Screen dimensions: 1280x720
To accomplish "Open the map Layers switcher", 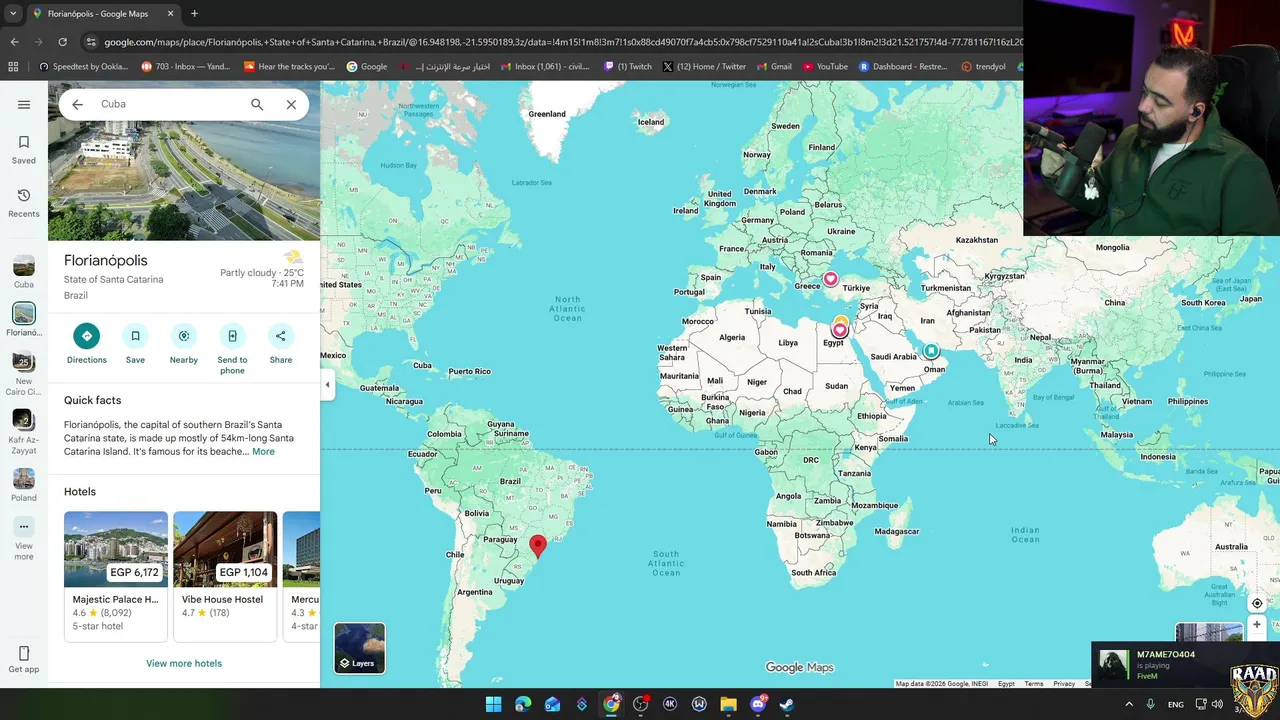I will [x=360, y=648].
